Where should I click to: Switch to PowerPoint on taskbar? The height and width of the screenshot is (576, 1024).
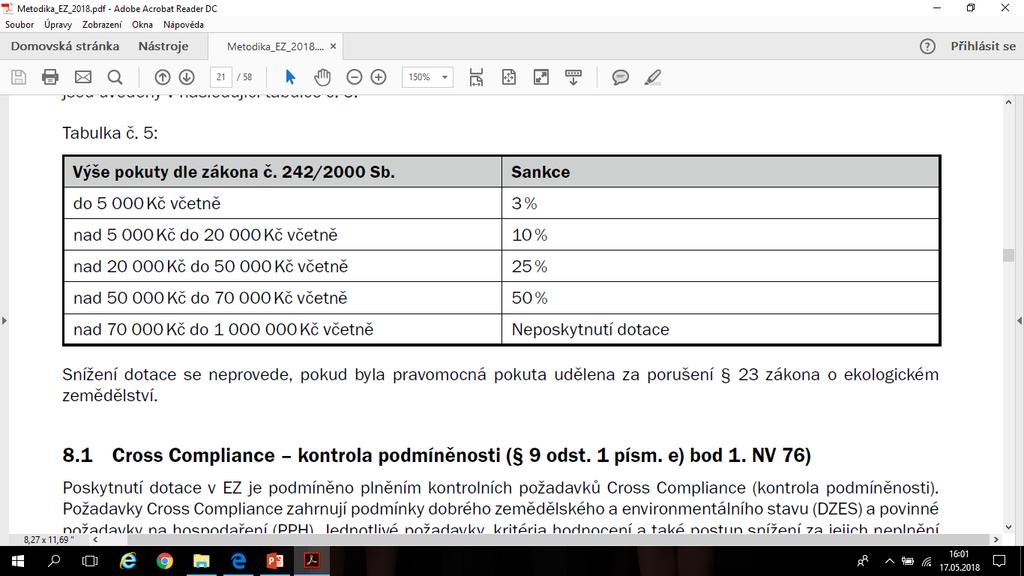(275, 561)
